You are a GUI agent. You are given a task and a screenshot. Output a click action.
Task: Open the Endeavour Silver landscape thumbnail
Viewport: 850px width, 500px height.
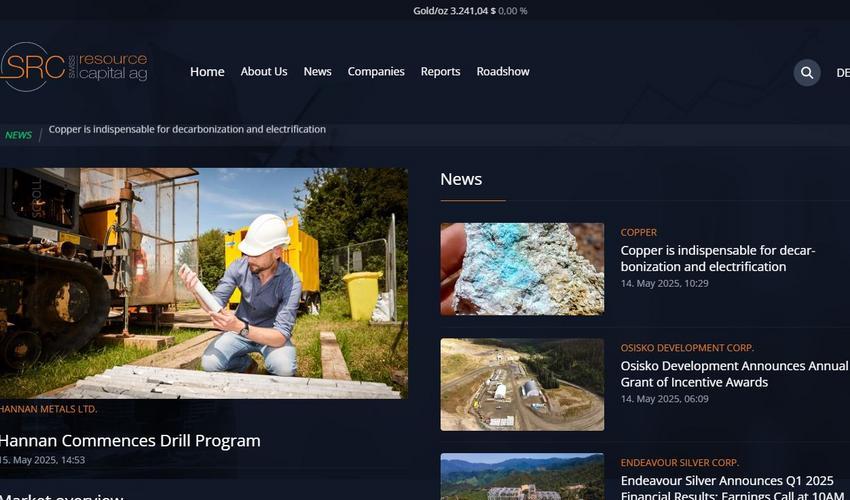[522, 477]
